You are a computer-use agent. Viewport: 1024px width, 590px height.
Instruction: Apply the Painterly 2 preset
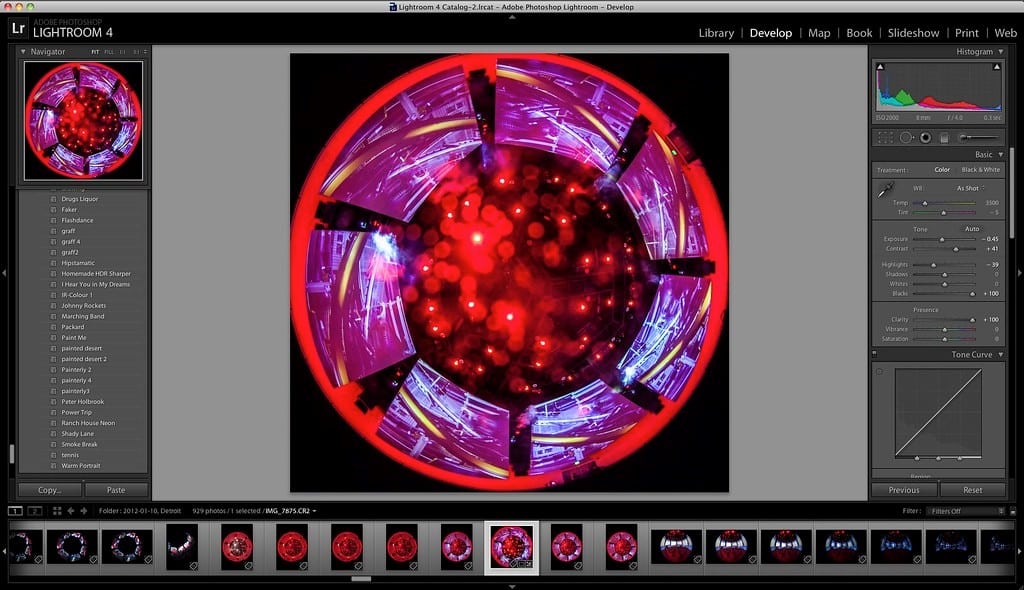76,370
